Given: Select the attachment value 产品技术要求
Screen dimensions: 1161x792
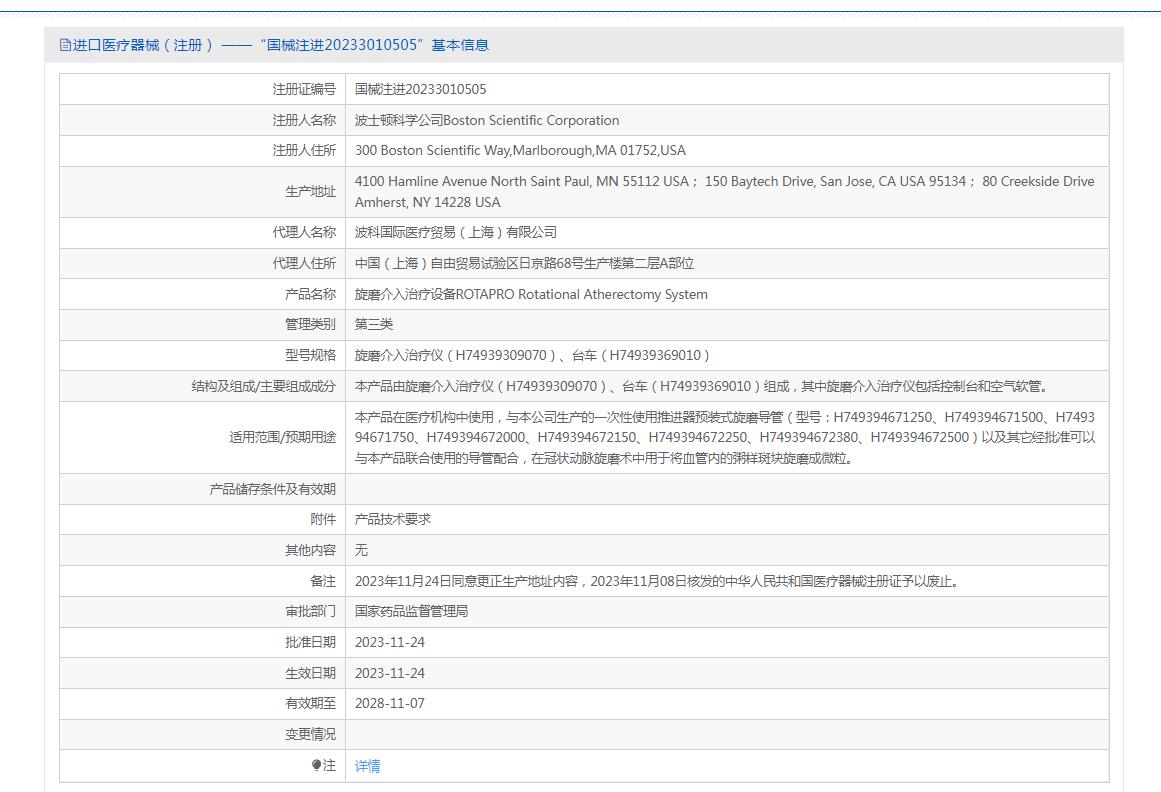Looking at the screenshot, I should tap(392, 520).
